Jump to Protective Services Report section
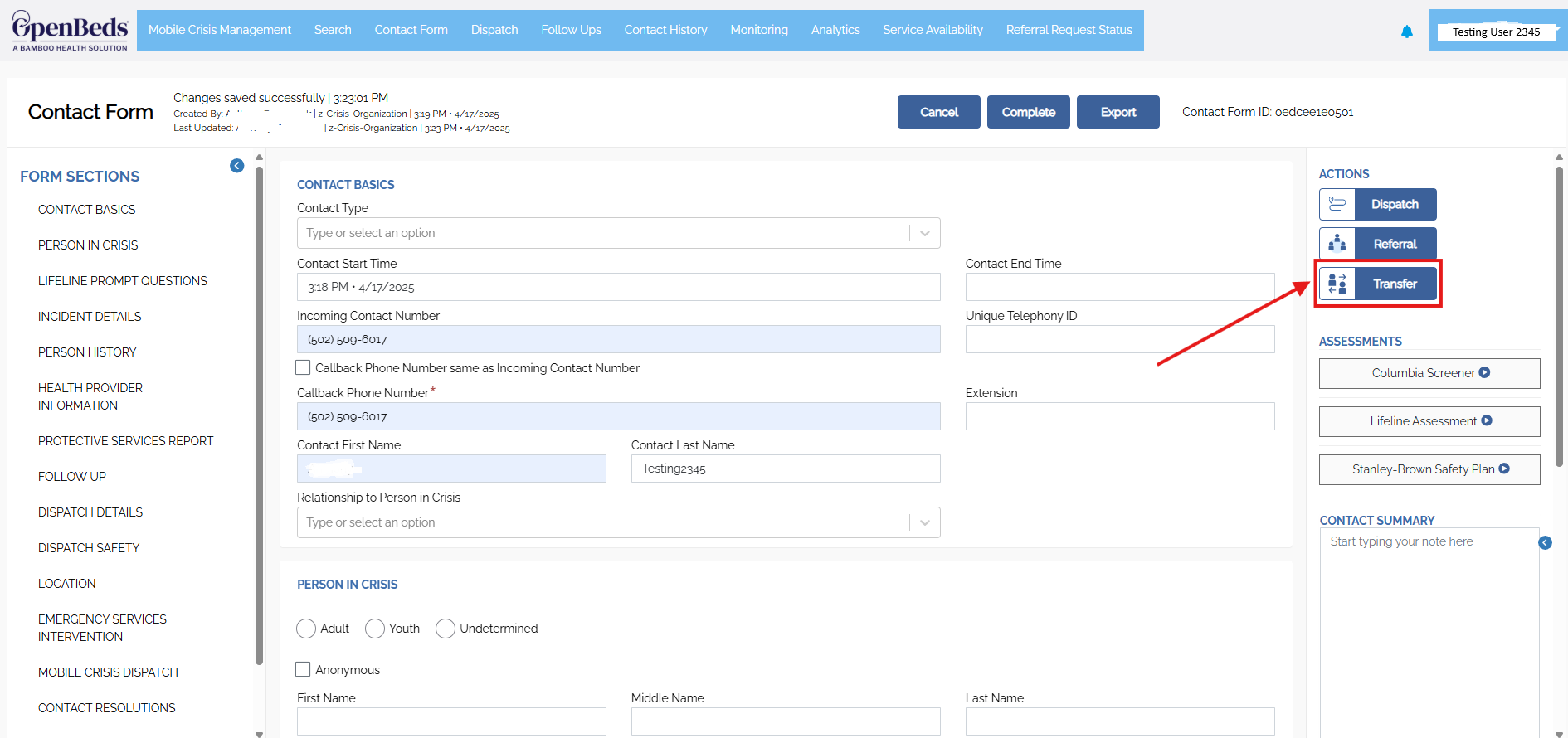Image resolution: width=1568 pixels, height=738 pixels. (126, 441)
